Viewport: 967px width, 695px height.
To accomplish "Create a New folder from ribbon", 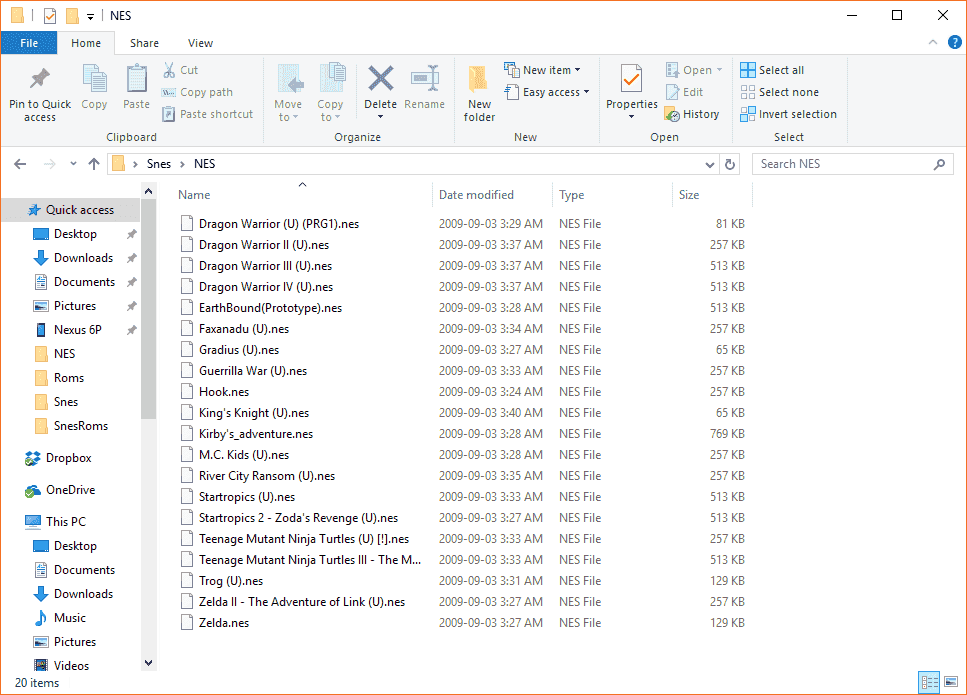I will [x=479, y=94].
